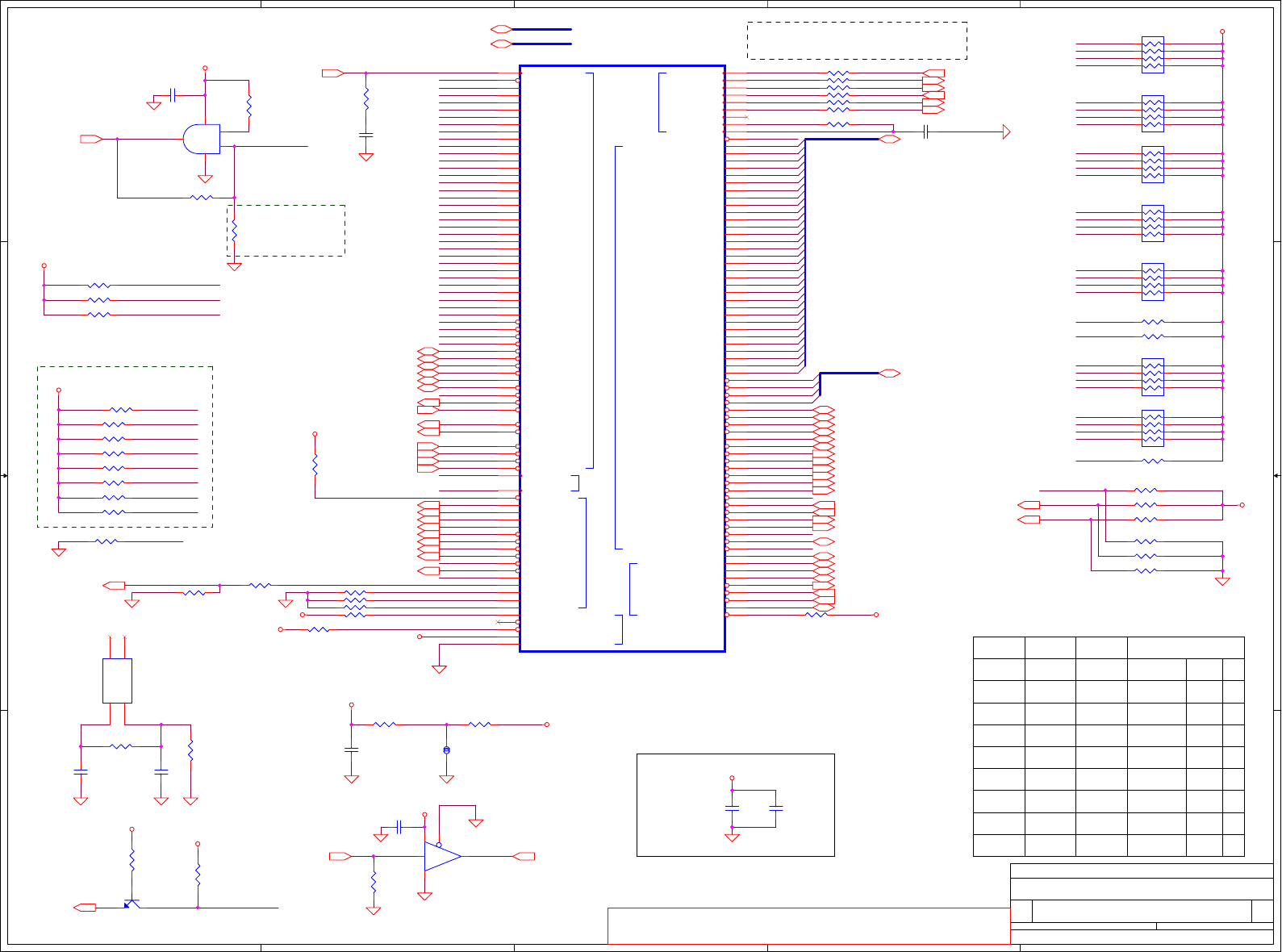
Task: Select the triangular buffer amplifier symbol
Action: click(443, 856)
